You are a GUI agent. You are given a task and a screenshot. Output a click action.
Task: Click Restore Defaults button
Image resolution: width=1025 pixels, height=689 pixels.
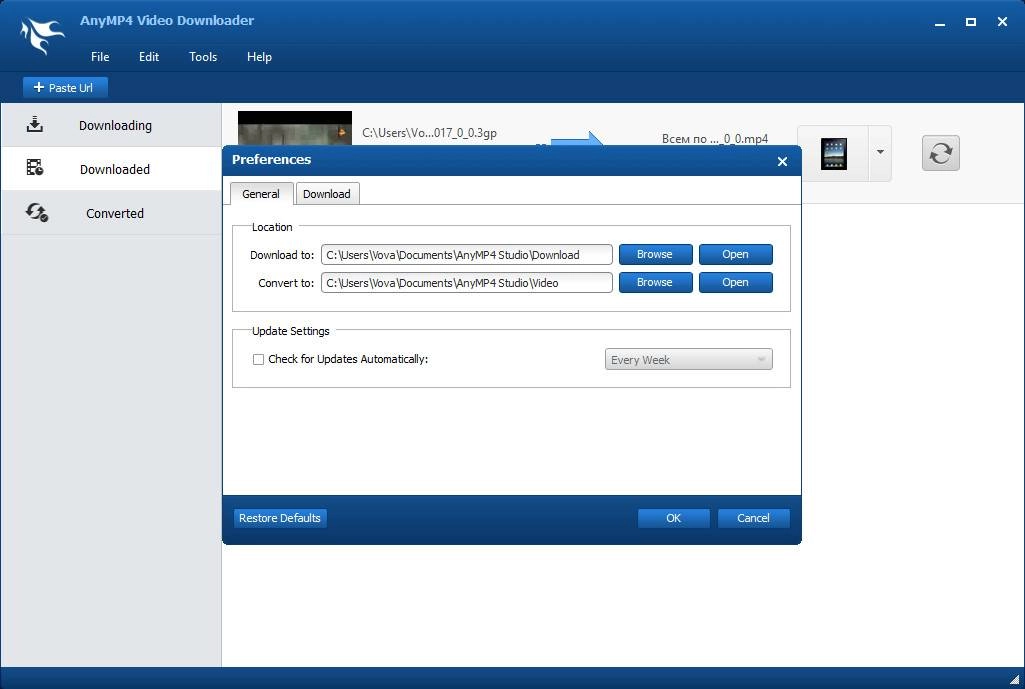tap(280, 518)
